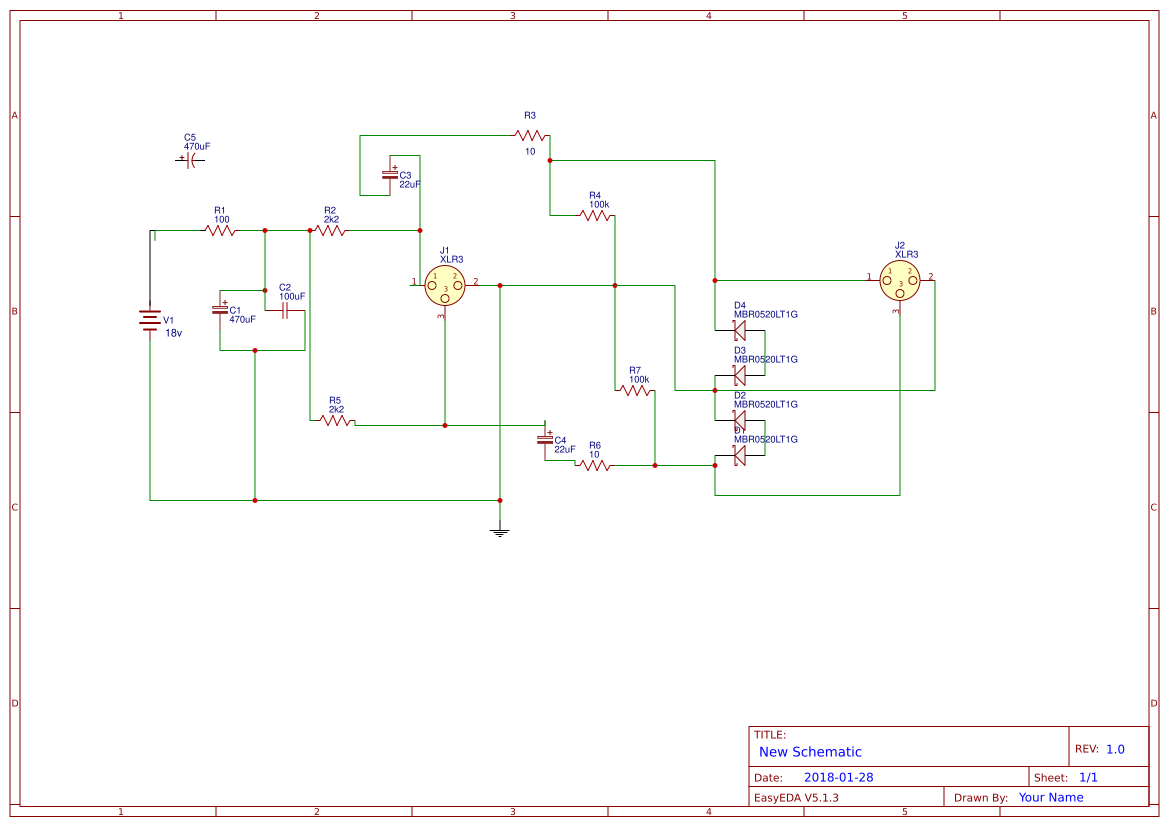This screenshot has height=827, width=1169.
Task: Click resistor R7 labeled 100k
Action: [x=636, y=392]
